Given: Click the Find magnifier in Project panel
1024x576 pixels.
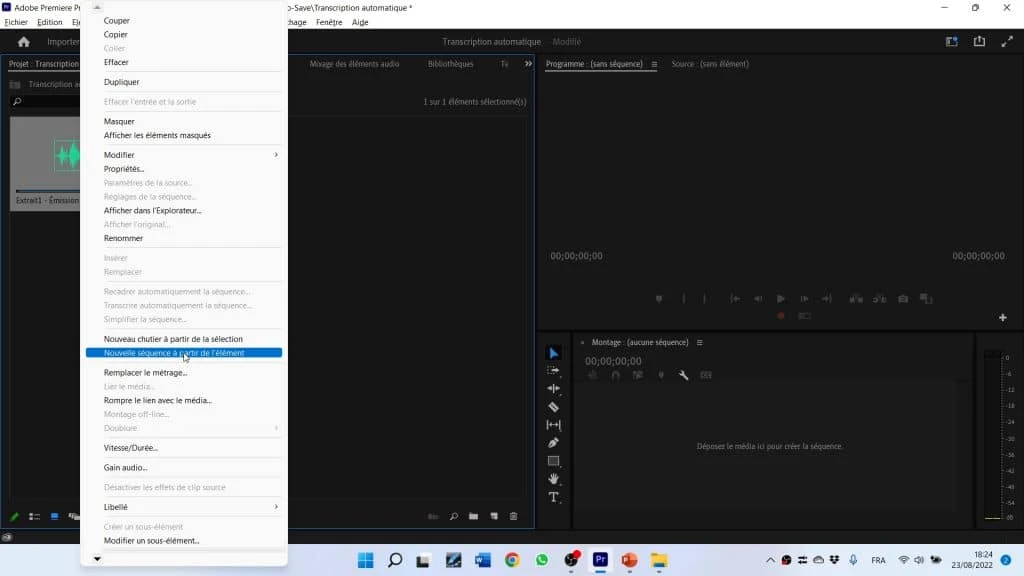Looking at the screenshot, I should [x=454, y=517].
